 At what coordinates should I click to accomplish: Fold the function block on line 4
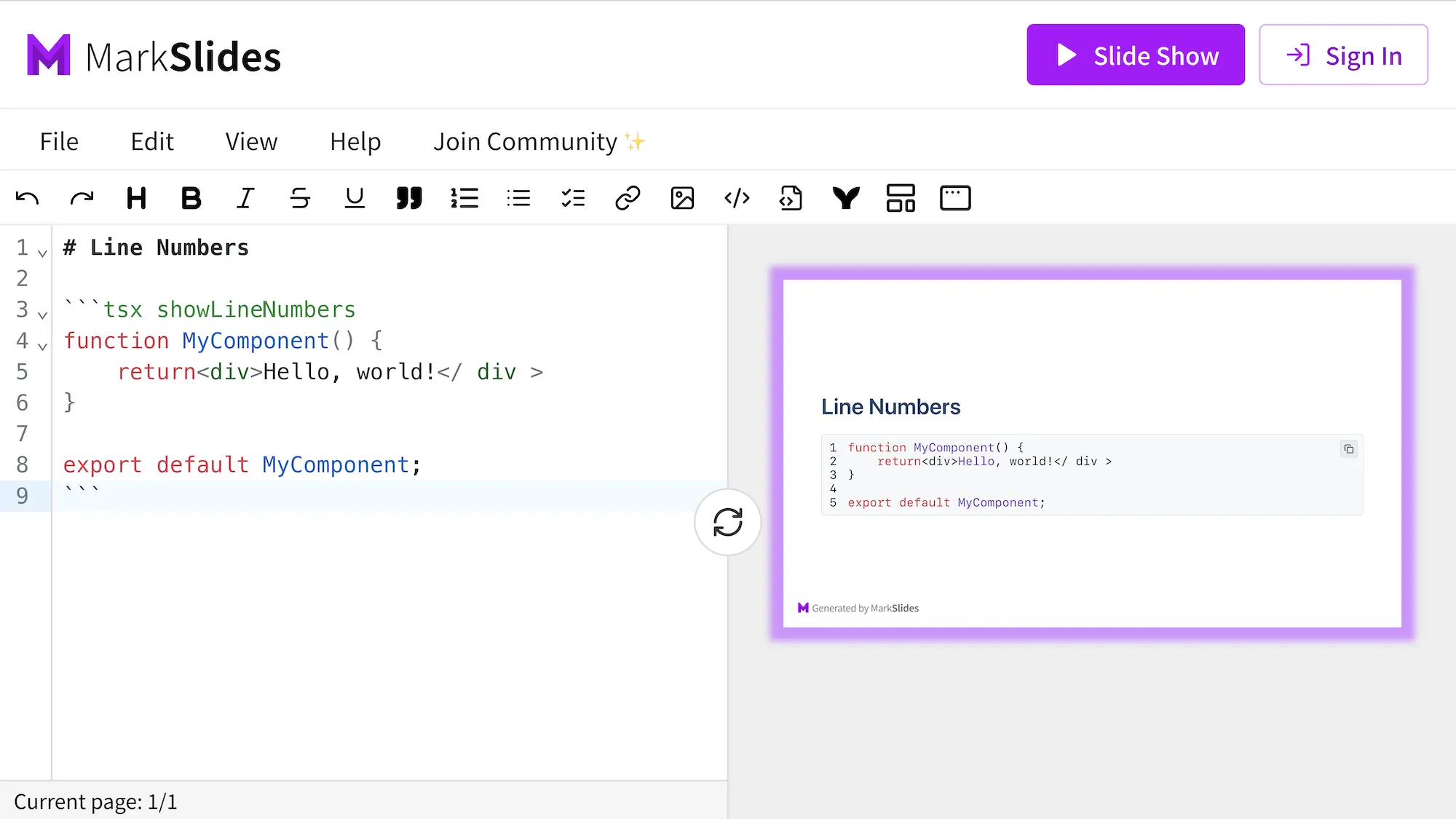42,347
